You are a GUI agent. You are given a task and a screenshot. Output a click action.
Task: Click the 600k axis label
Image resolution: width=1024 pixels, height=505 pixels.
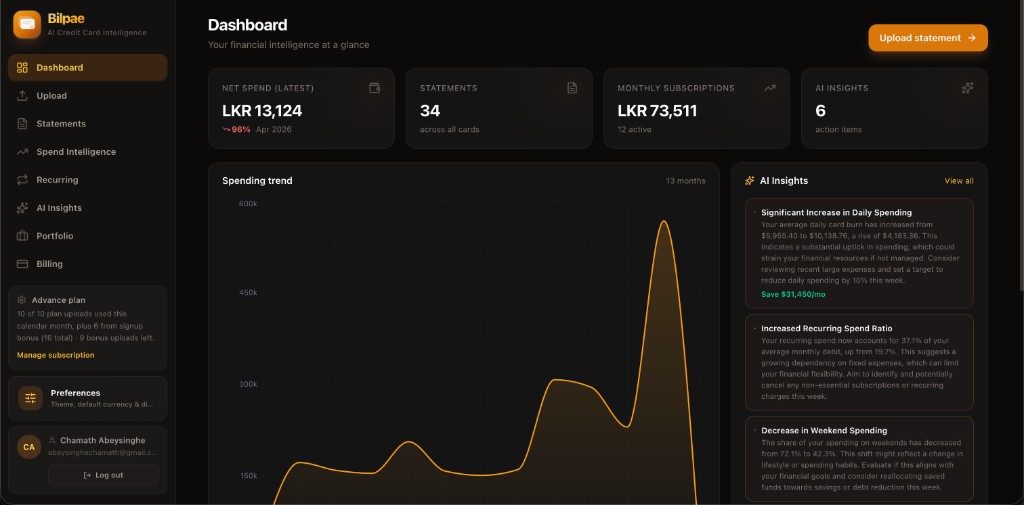click(x=248, y=204)
